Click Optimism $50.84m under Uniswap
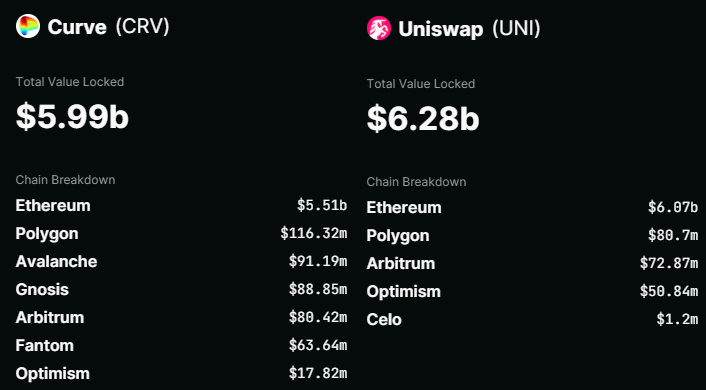This screenshot has width=706, height=390. tap(532, 291)
